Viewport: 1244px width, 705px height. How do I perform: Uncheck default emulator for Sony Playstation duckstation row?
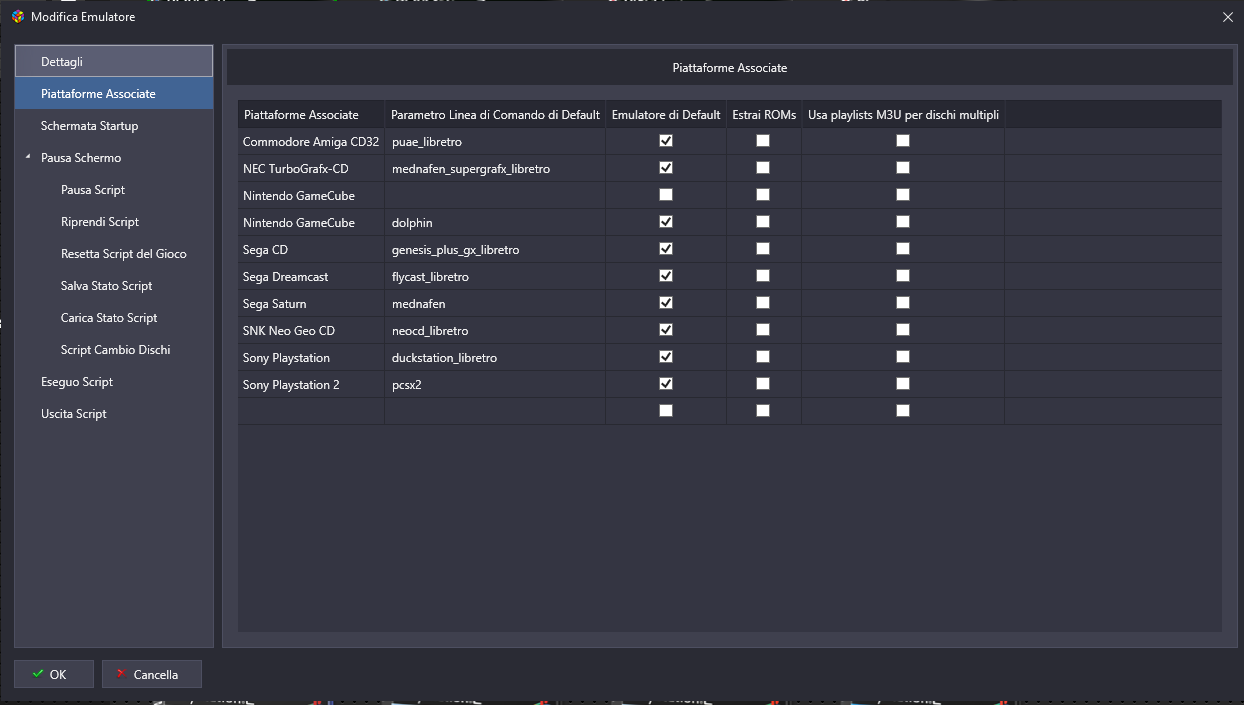click(666, 357)
